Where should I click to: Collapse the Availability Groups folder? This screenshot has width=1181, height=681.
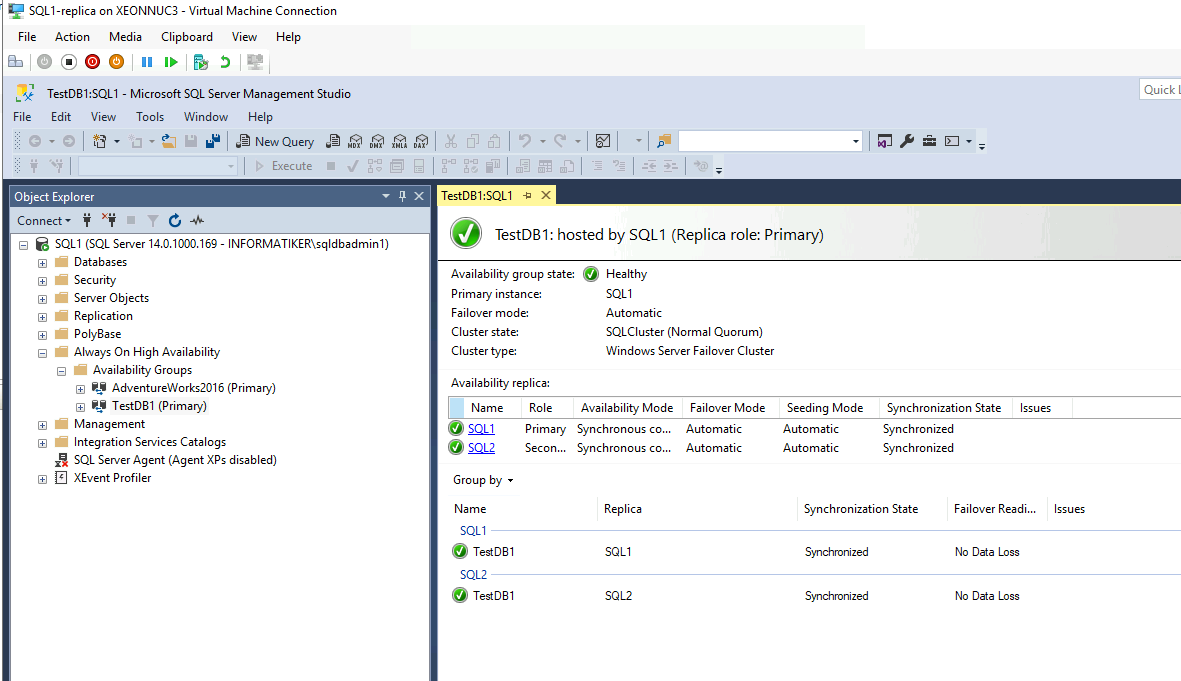pyautogui.click(x=61, y=371)
